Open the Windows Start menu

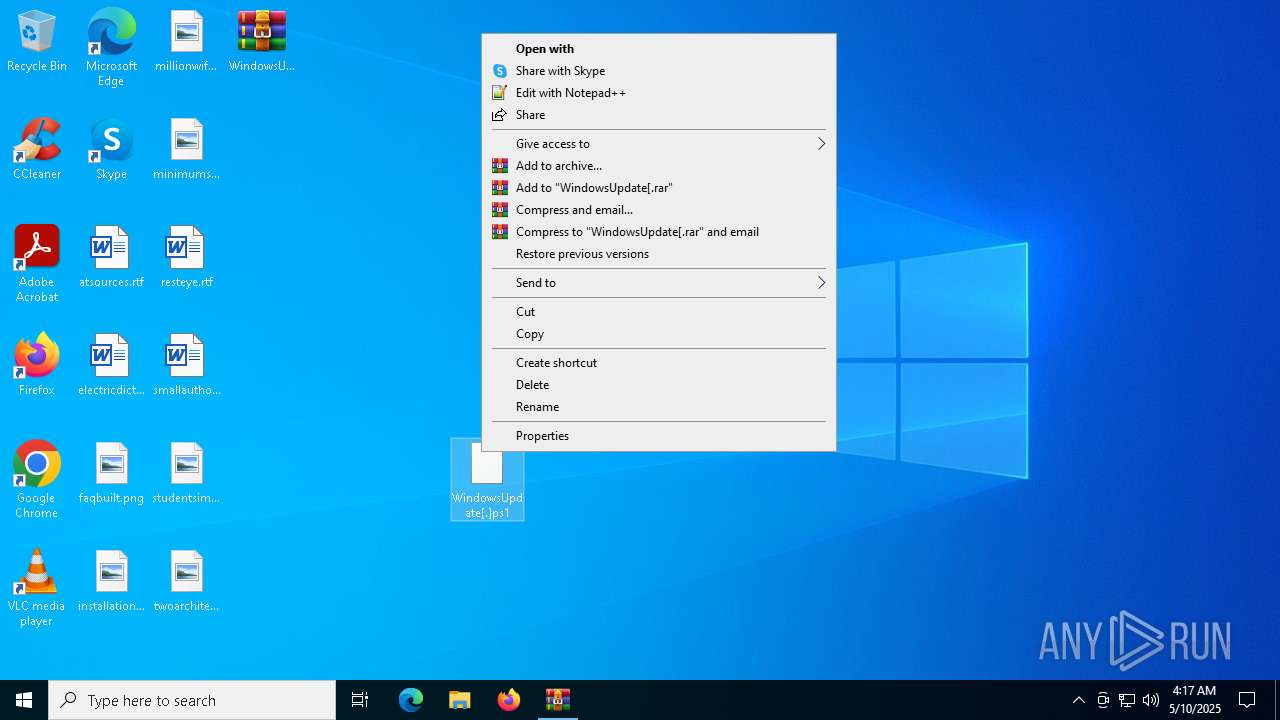24,700
